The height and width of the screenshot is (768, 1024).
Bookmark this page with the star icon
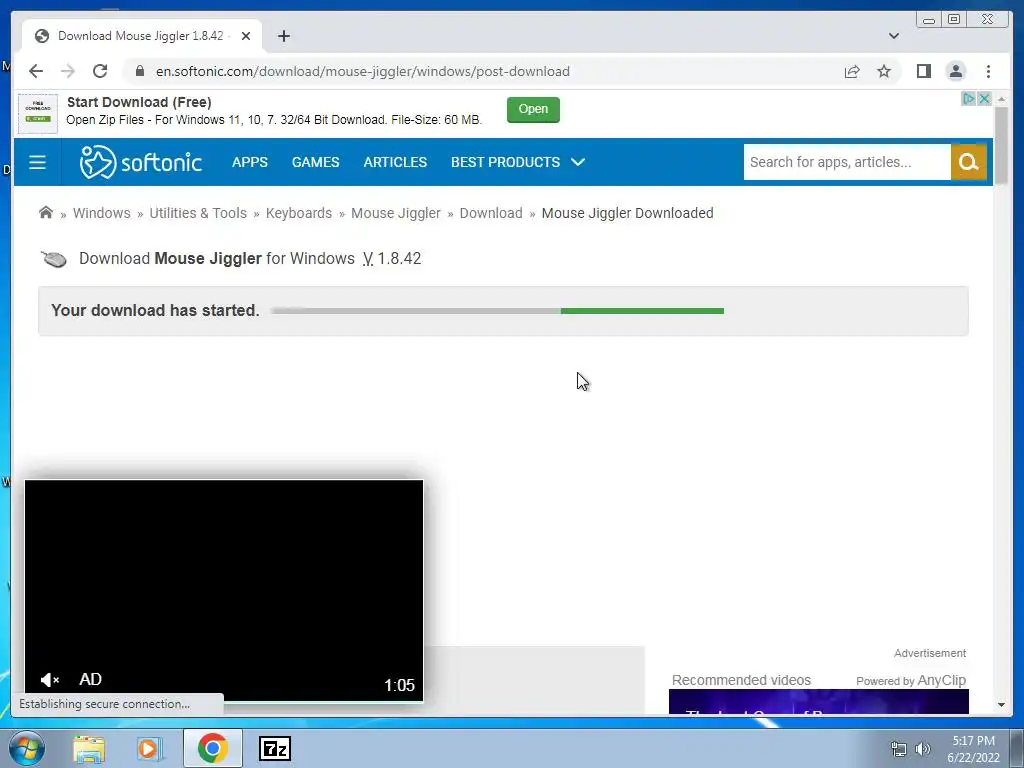884,71
